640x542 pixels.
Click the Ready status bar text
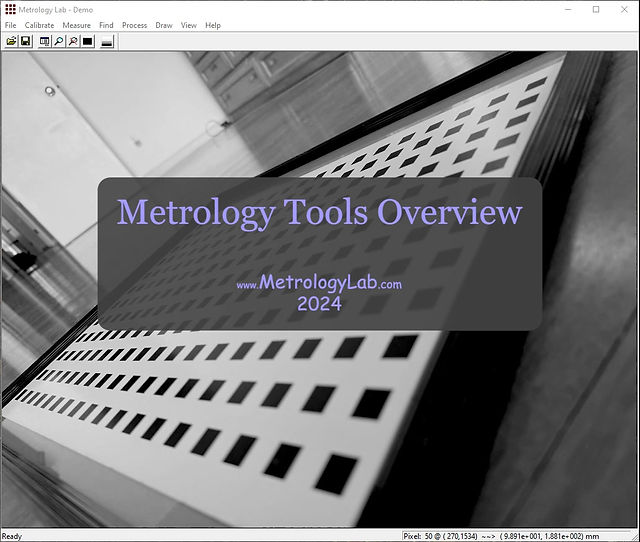click(12, 536)
